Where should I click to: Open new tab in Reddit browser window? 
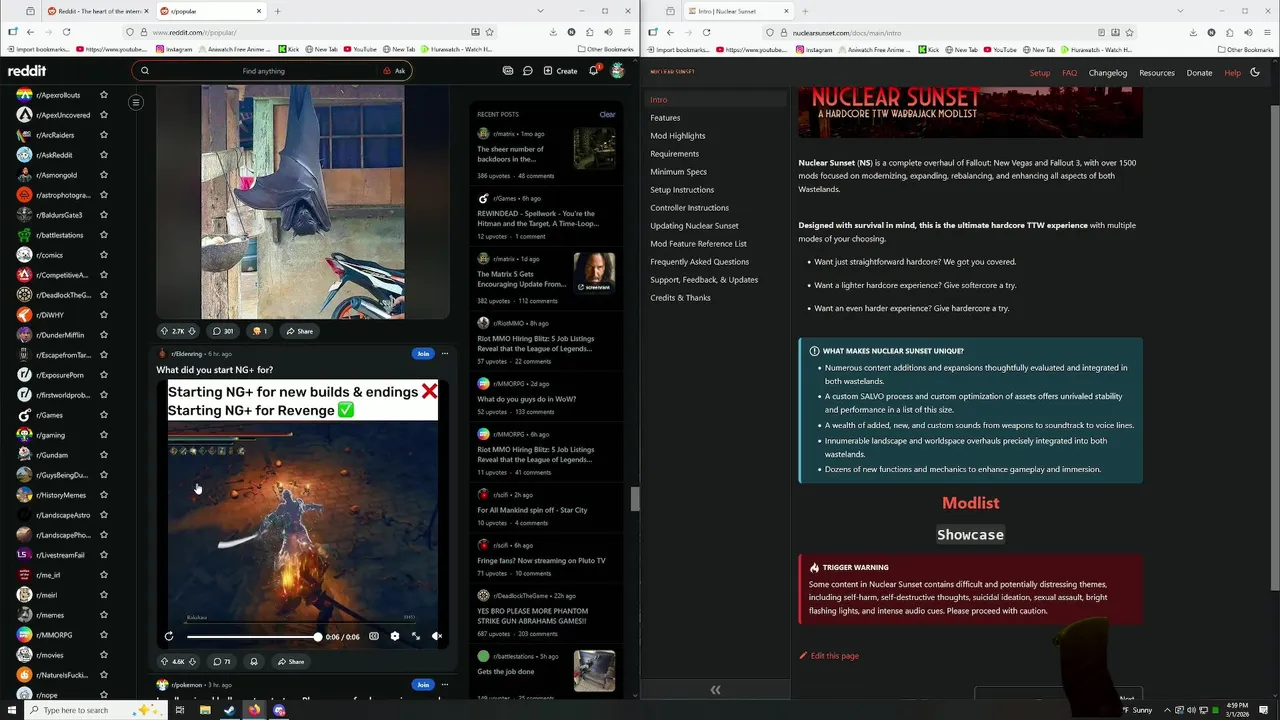click(277, 11)
